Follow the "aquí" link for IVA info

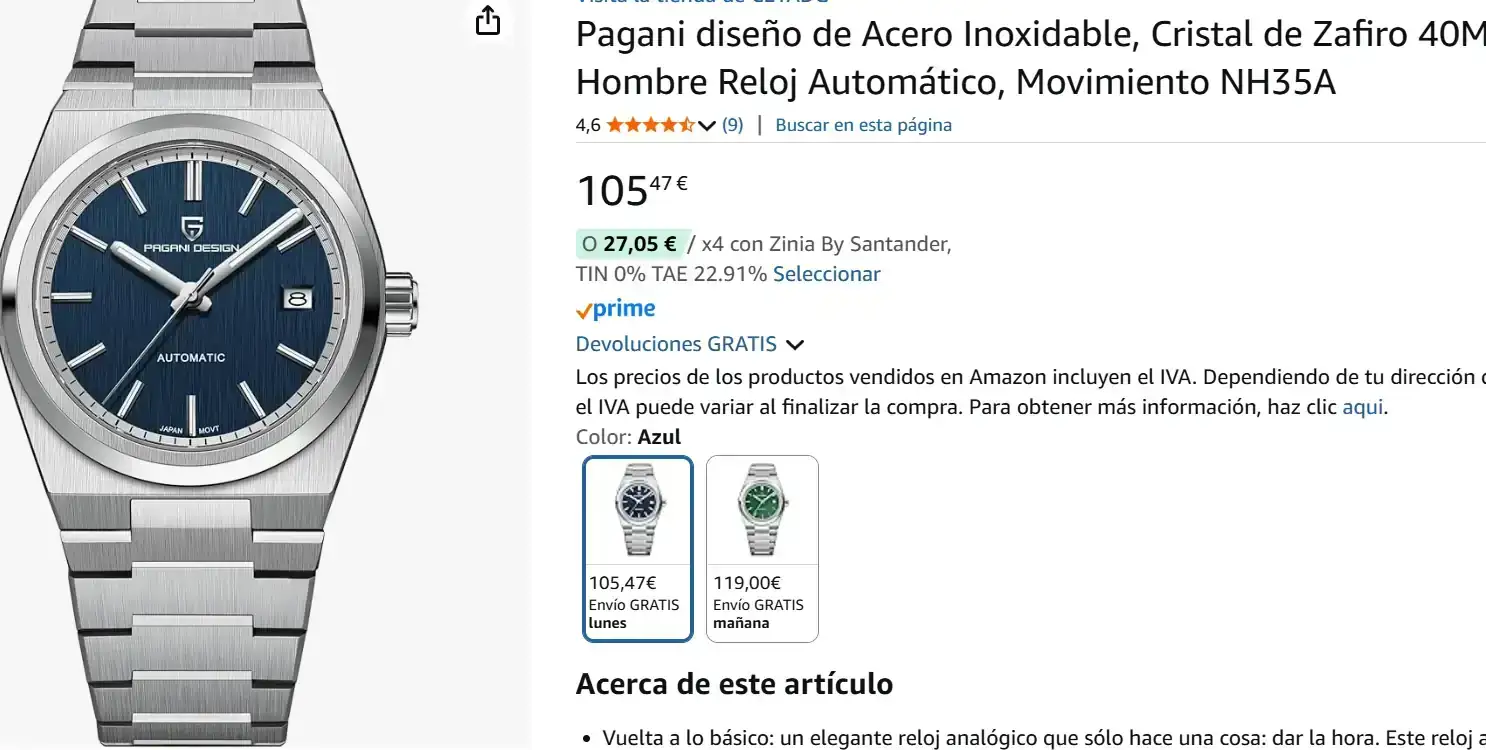point(1363,407)
